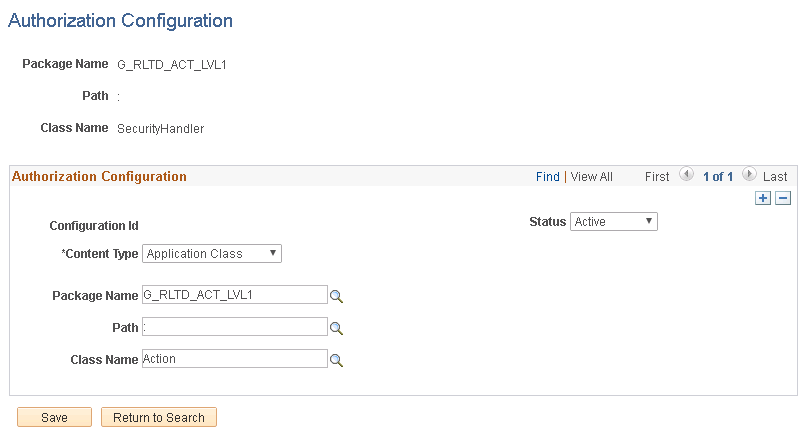The image size is (809, 448).
Task: Click the Class Name lookup magnifier
Action: pos(337,360)
